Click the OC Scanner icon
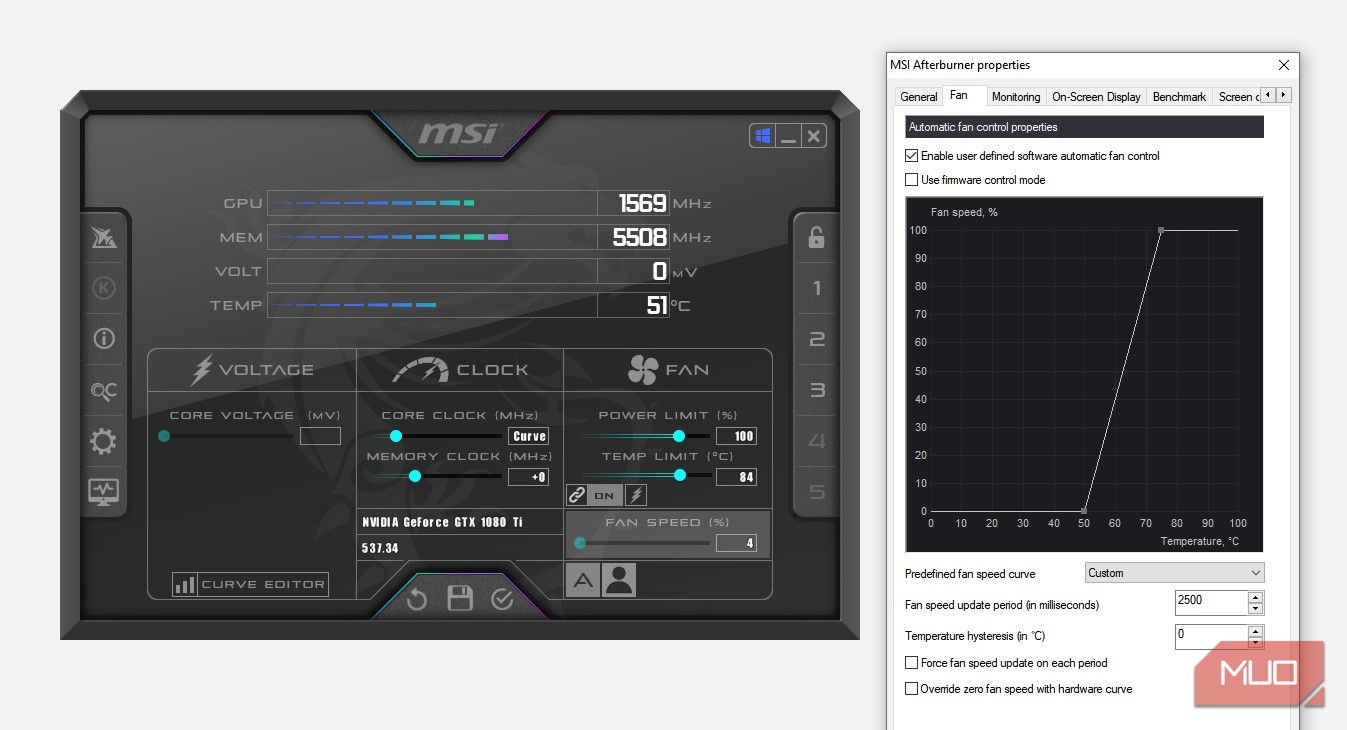1347x730 pixels. point(104,391)
